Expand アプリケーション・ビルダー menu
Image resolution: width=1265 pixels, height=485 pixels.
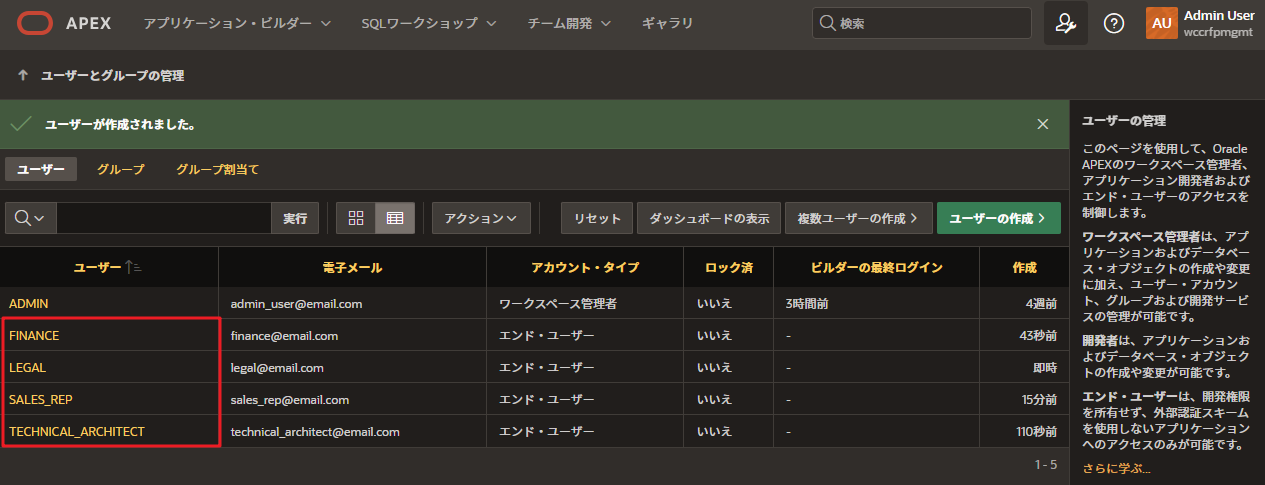tap(237, 22)
